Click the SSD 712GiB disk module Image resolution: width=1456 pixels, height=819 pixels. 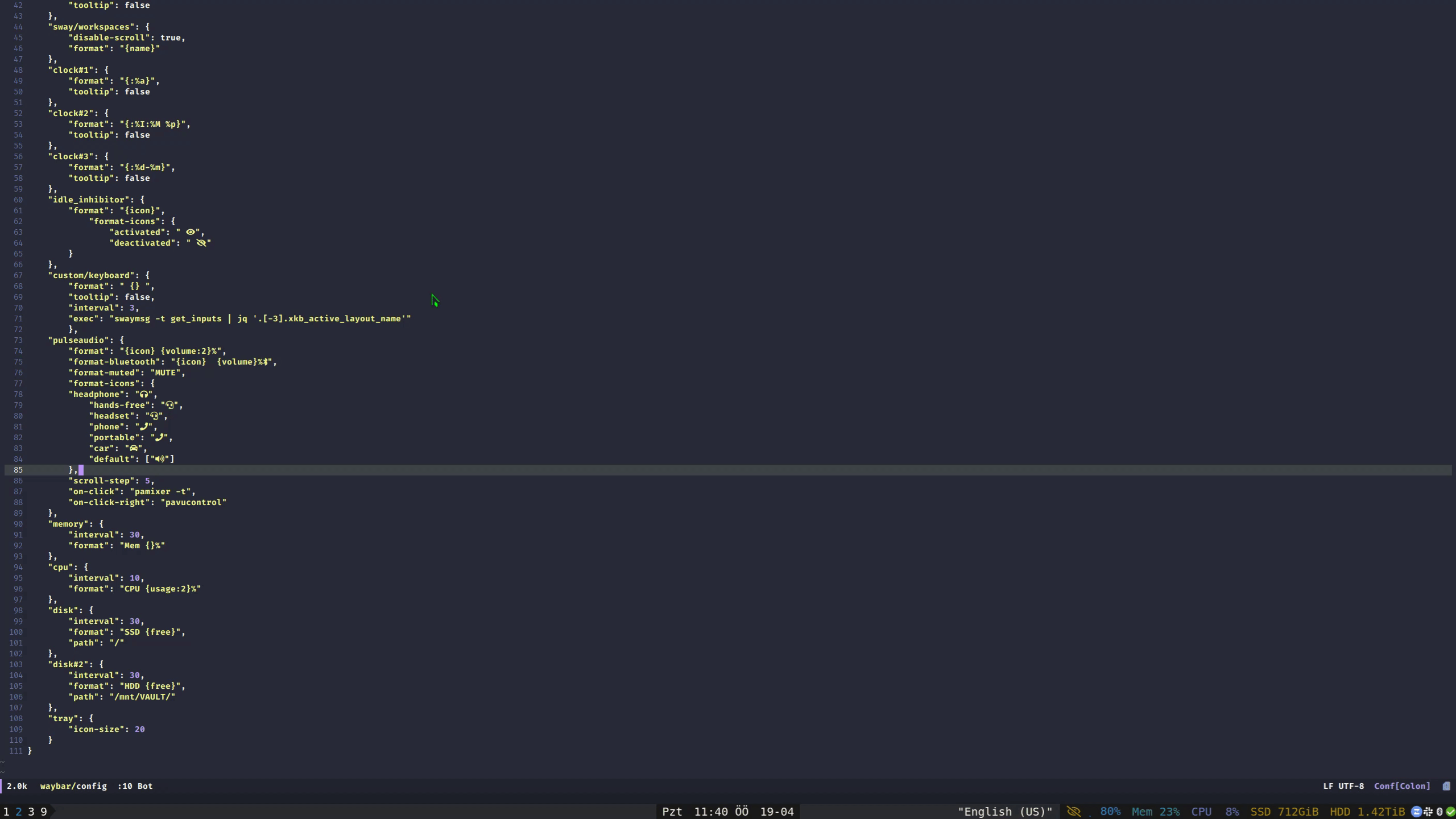click(x=1284, y=812)
